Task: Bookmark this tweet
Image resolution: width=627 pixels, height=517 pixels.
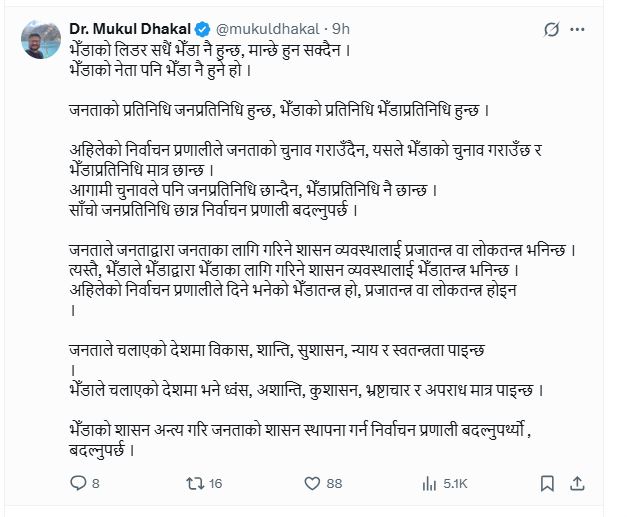Action: [547, 484]
